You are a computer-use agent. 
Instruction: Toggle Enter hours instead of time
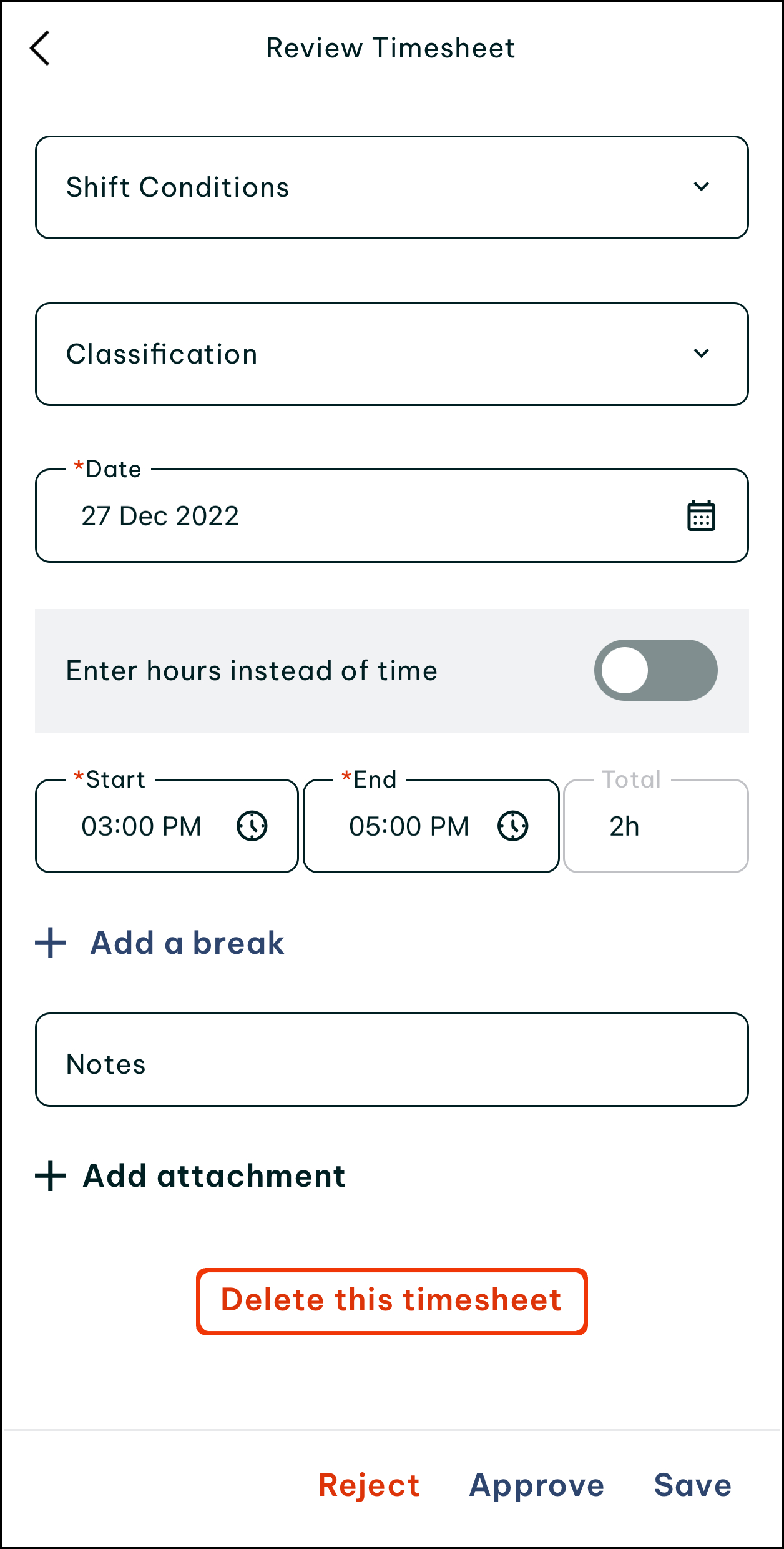655,670
